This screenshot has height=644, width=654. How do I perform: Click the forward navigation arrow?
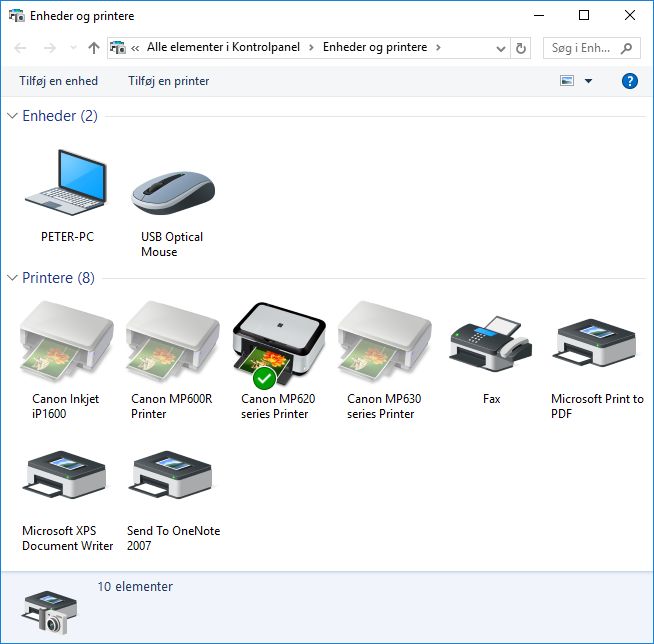coord(50,48)
